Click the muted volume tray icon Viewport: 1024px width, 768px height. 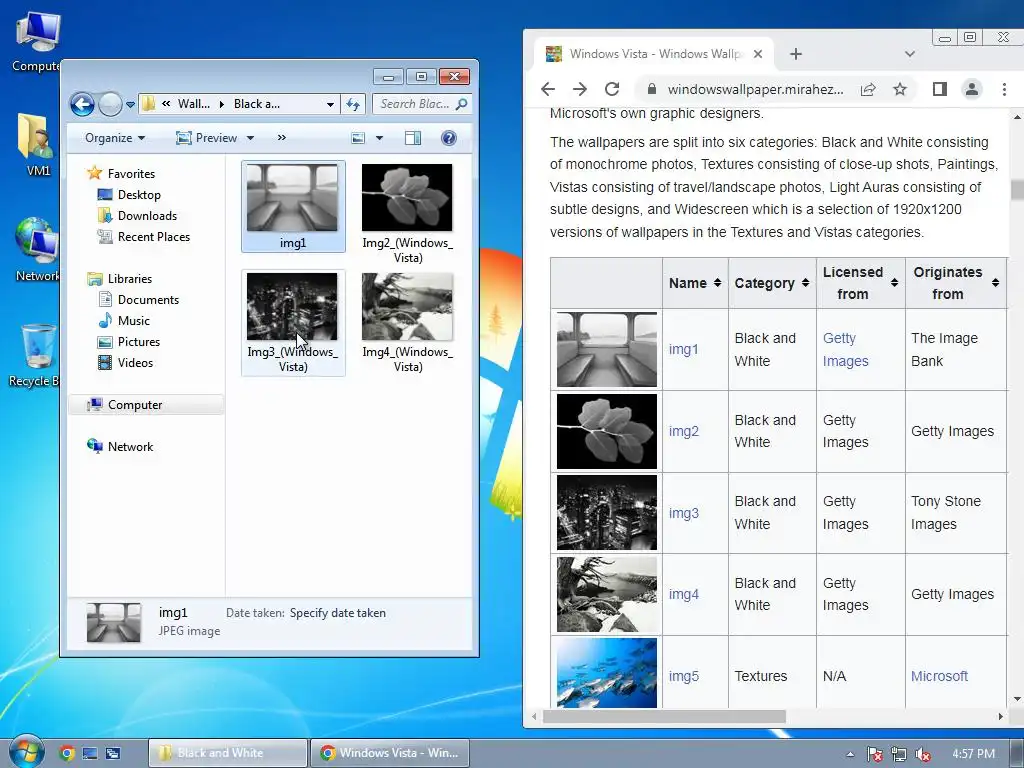click(x=922, y=754)
